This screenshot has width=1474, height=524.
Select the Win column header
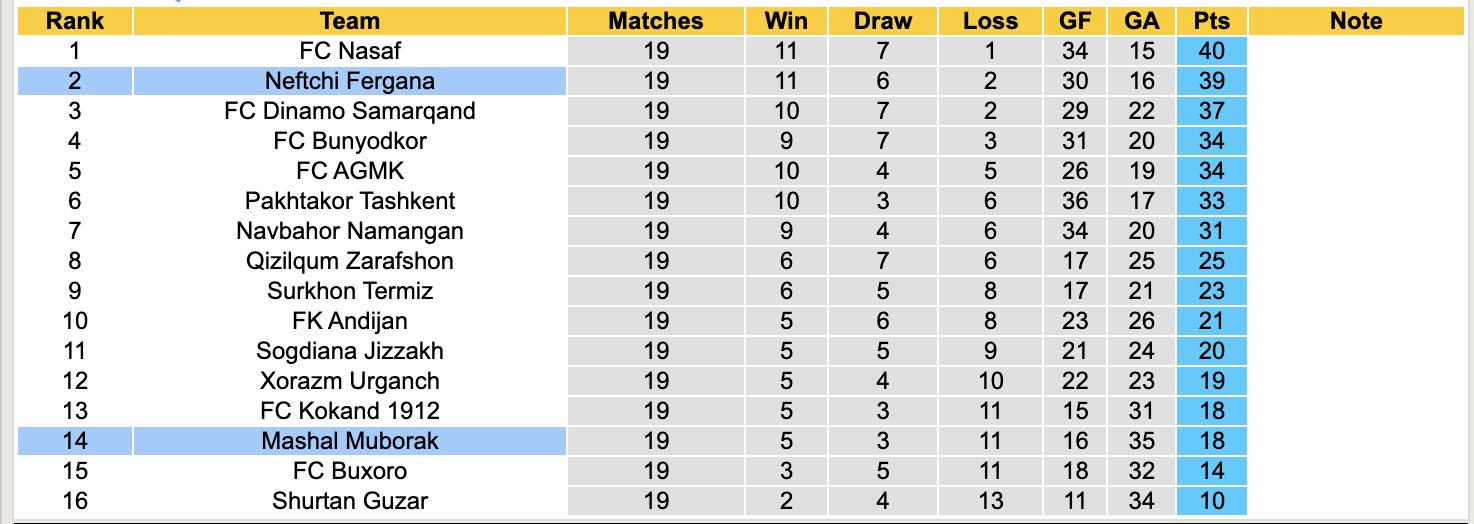786,21
